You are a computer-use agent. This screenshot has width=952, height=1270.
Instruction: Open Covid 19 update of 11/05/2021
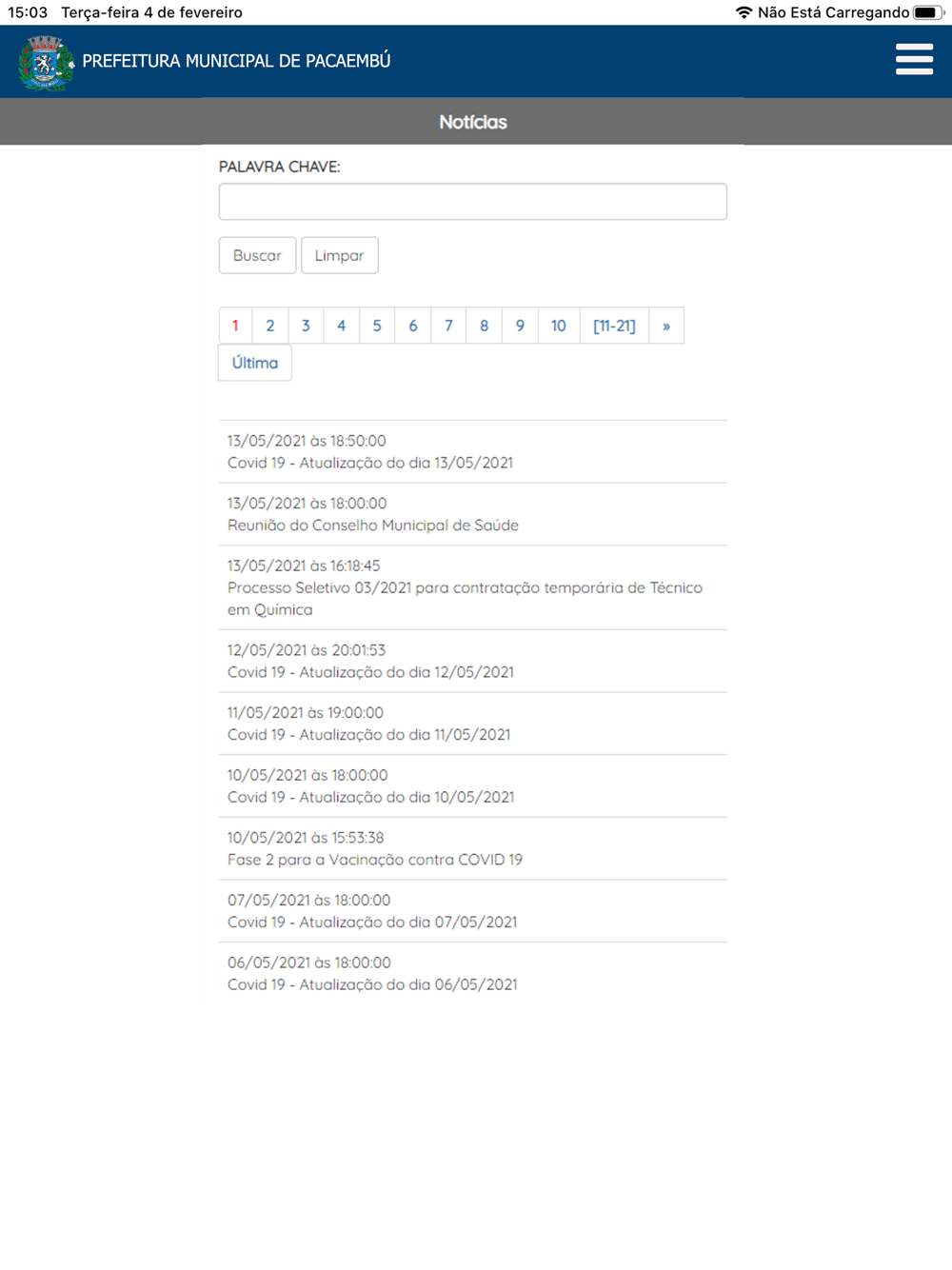368,735
